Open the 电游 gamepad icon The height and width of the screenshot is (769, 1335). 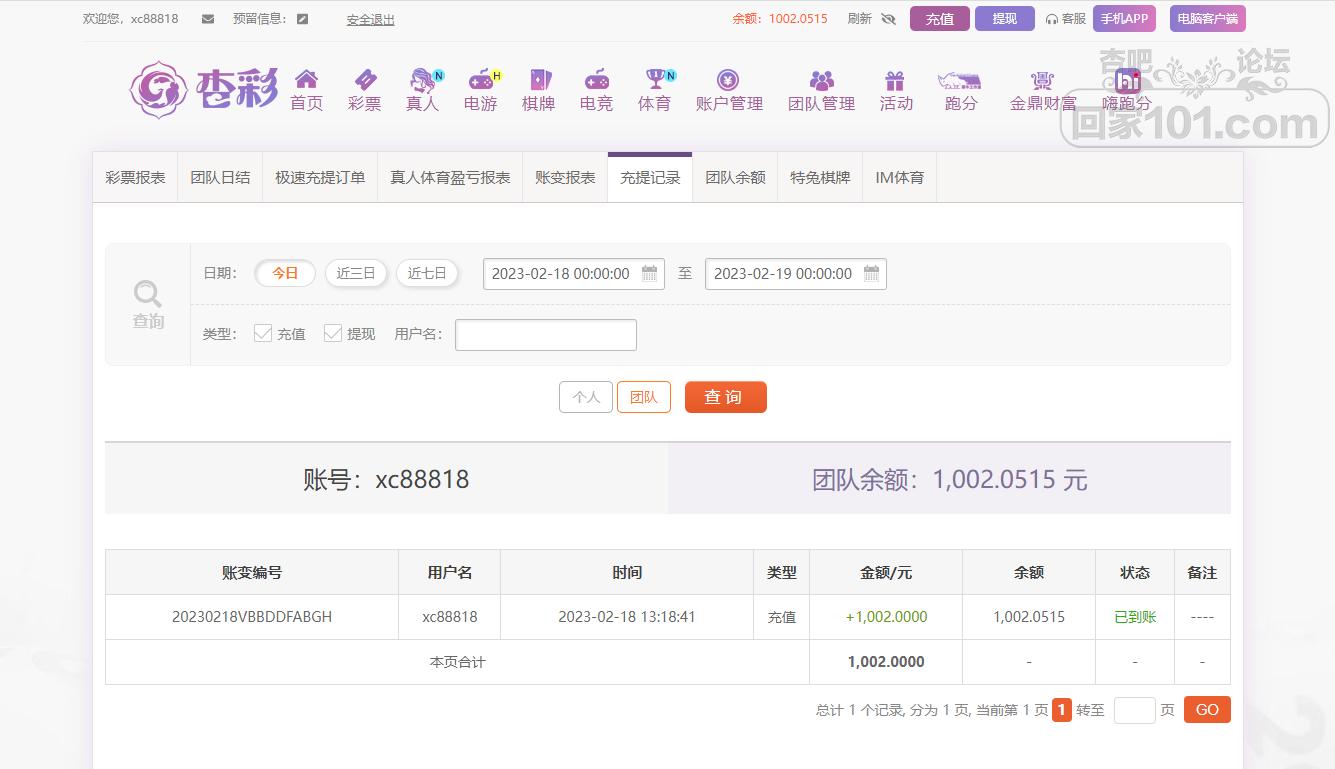point(481,80)
